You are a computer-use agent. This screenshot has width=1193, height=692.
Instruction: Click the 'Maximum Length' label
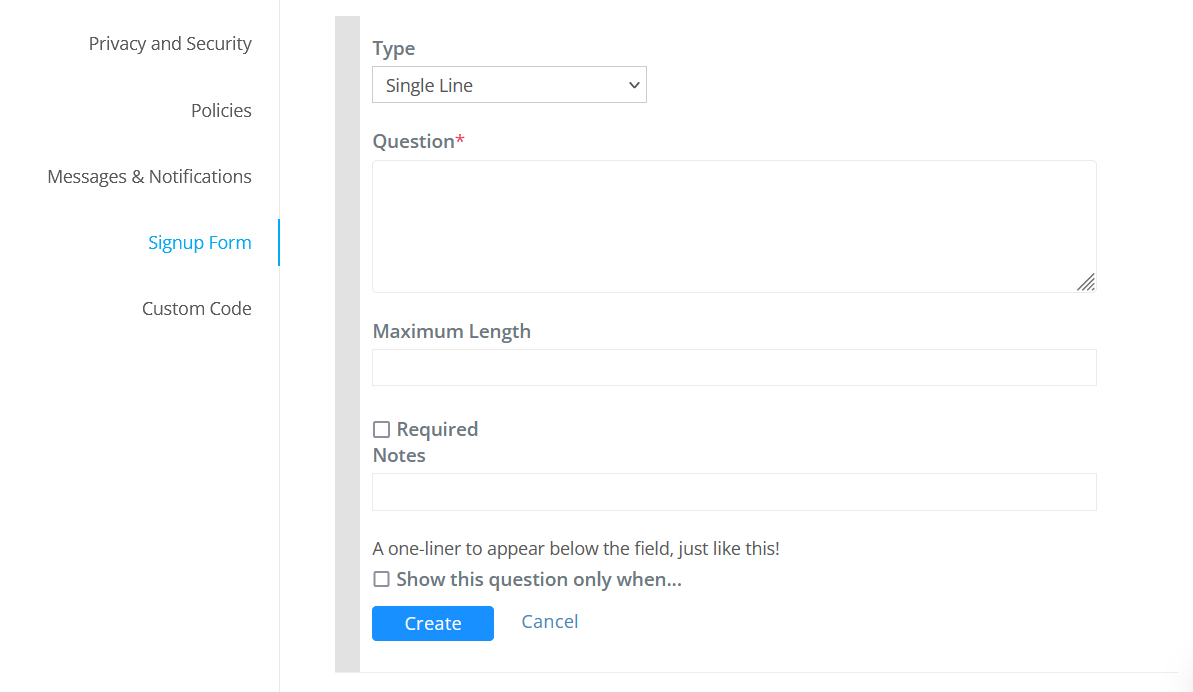click(451, 332)
